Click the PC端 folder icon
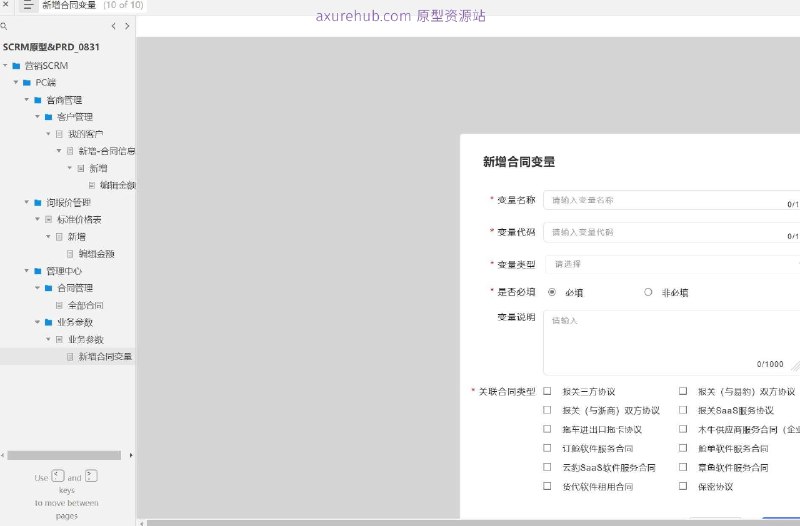The height and width of the screenshot is (526, 800). (x=27, y=83)
